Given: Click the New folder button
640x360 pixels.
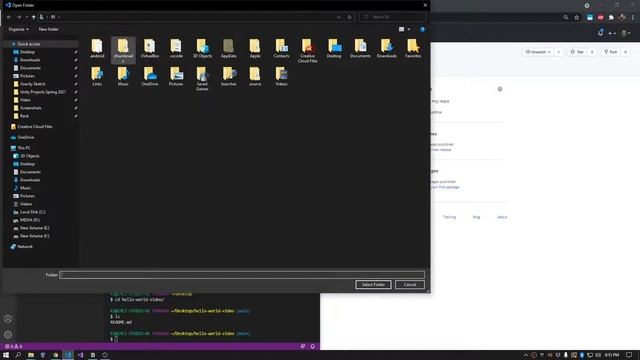Looking at the screenshot, I should (48, 29).
